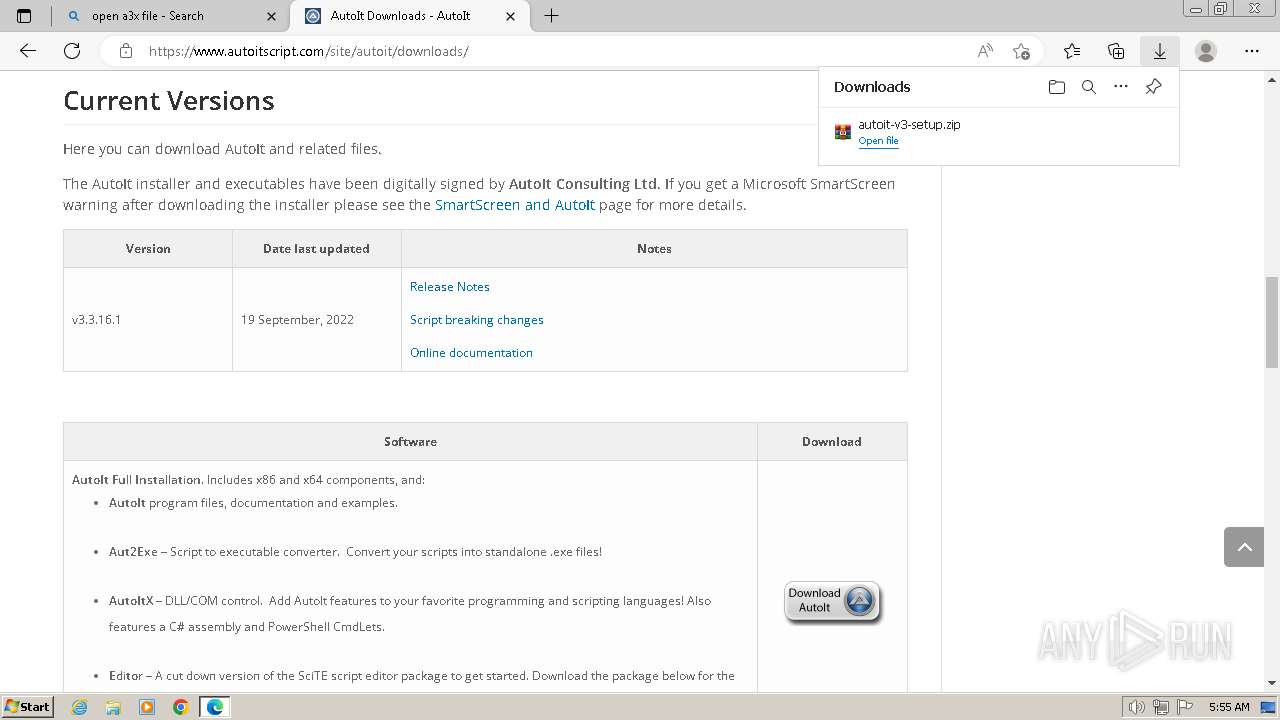This screenshot has width=1280, height=720.
Task: Click the scroll-to-top arrow button
Action: coord(1244,547)
